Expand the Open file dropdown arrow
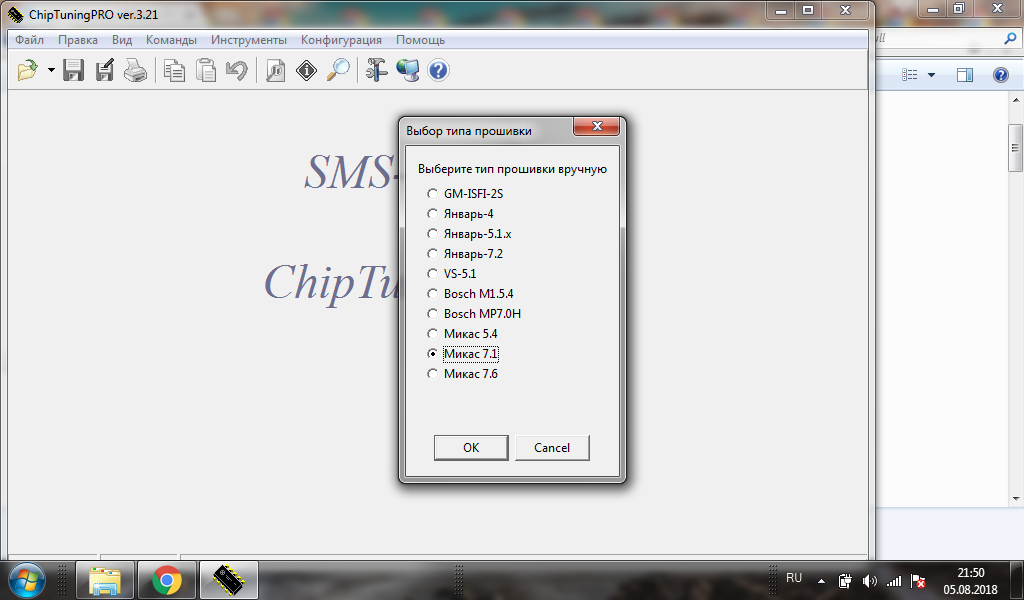Screen dimensions: 1024x600 [x=51, y=71]
